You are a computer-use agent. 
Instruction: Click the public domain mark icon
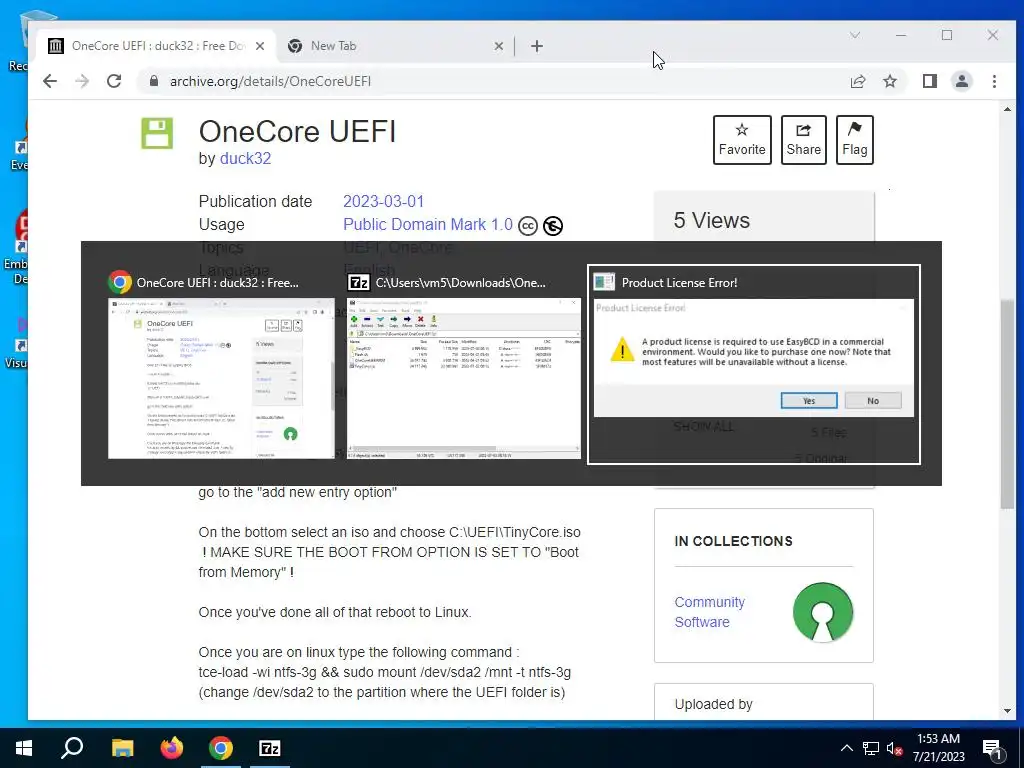pos(552,226)
